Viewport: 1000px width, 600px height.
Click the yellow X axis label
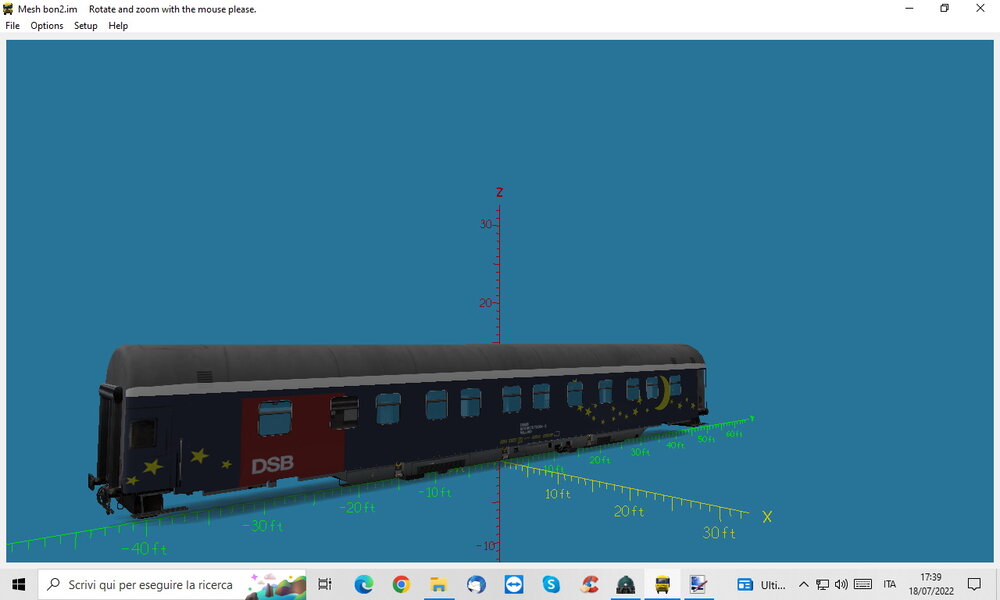click(767, 516)
